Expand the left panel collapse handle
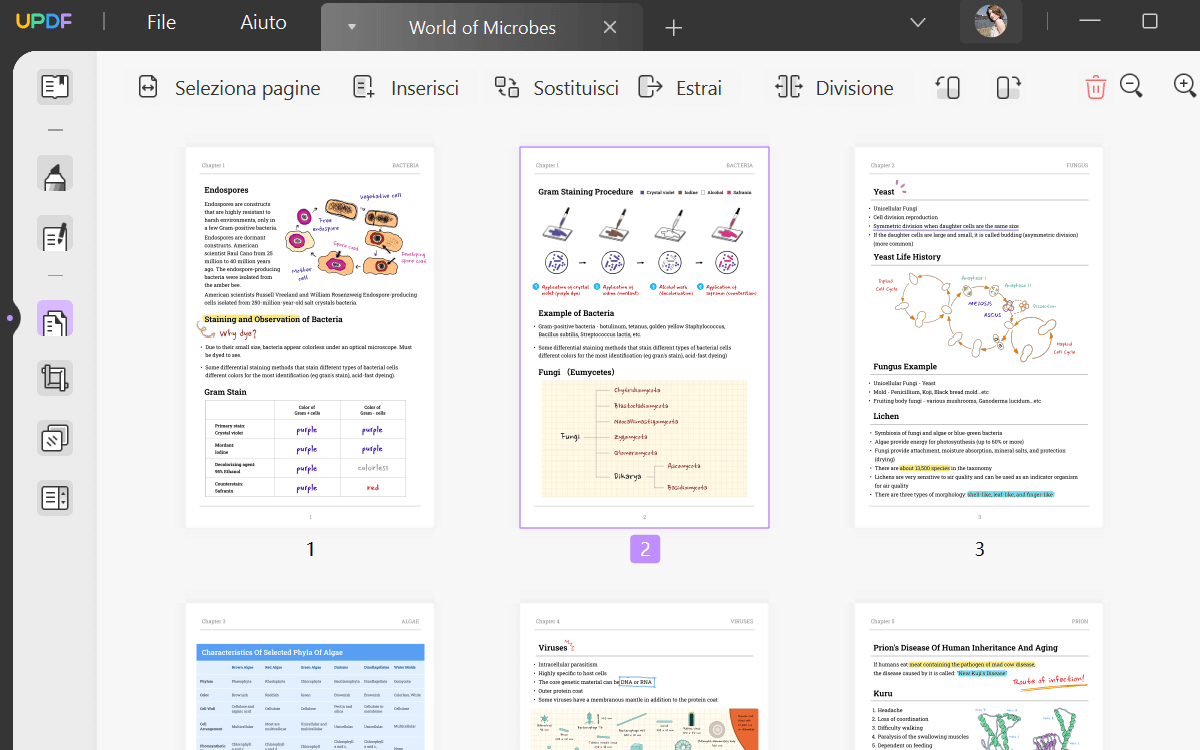 [x=9, y=318]
